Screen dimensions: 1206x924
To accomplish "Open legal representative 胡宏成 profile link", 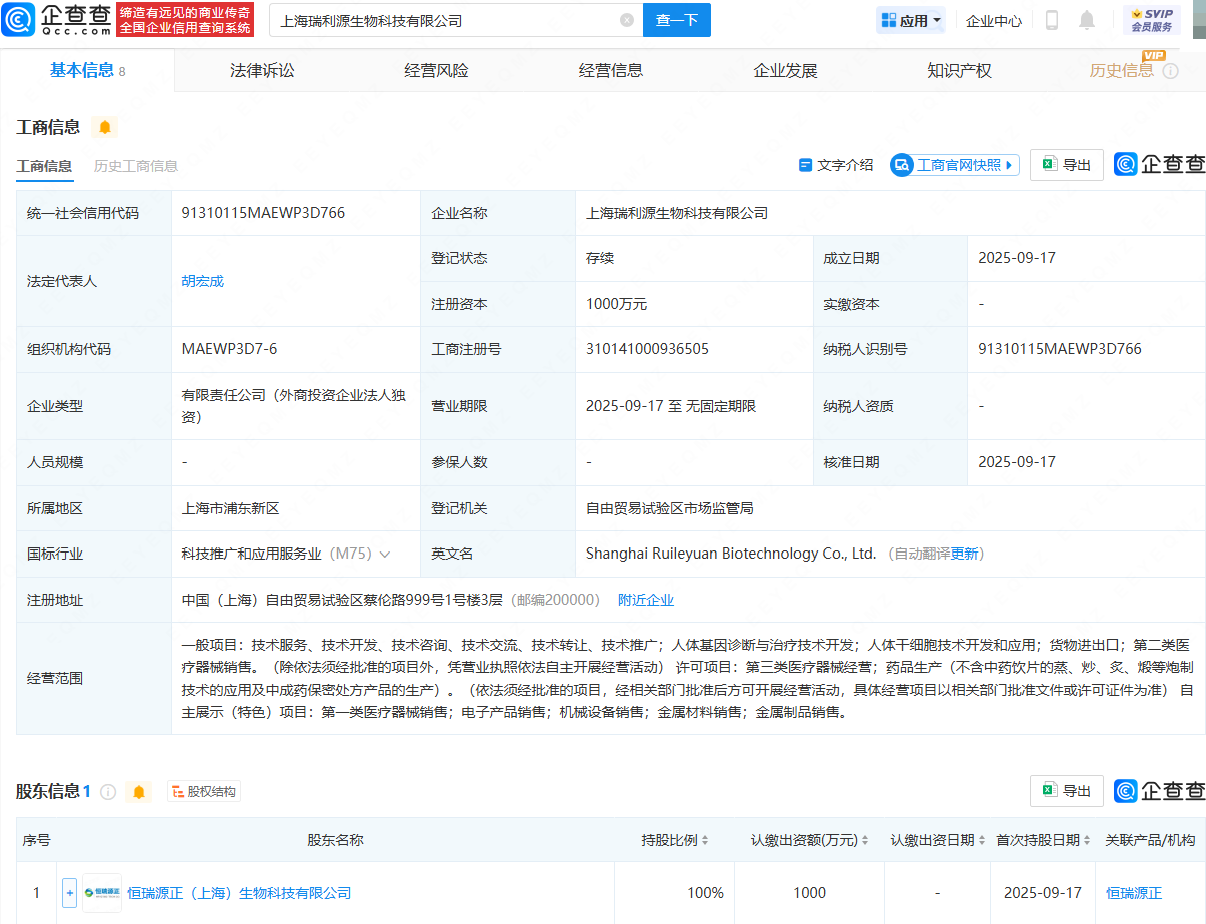I will click(x=203, y=281).
